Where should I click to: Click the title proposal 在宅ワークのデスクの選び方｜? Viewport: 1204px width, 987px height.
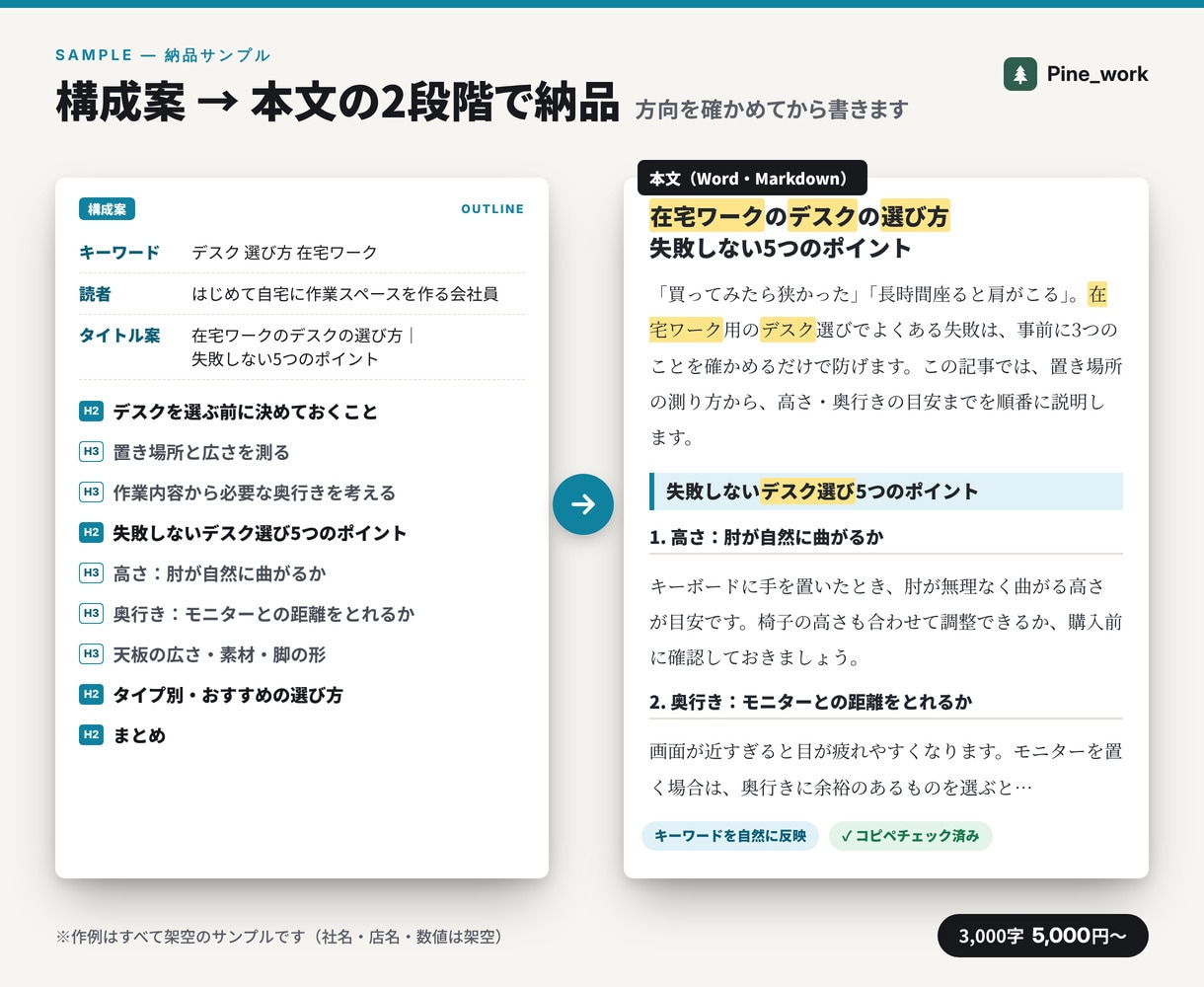(x=304, y=336)
